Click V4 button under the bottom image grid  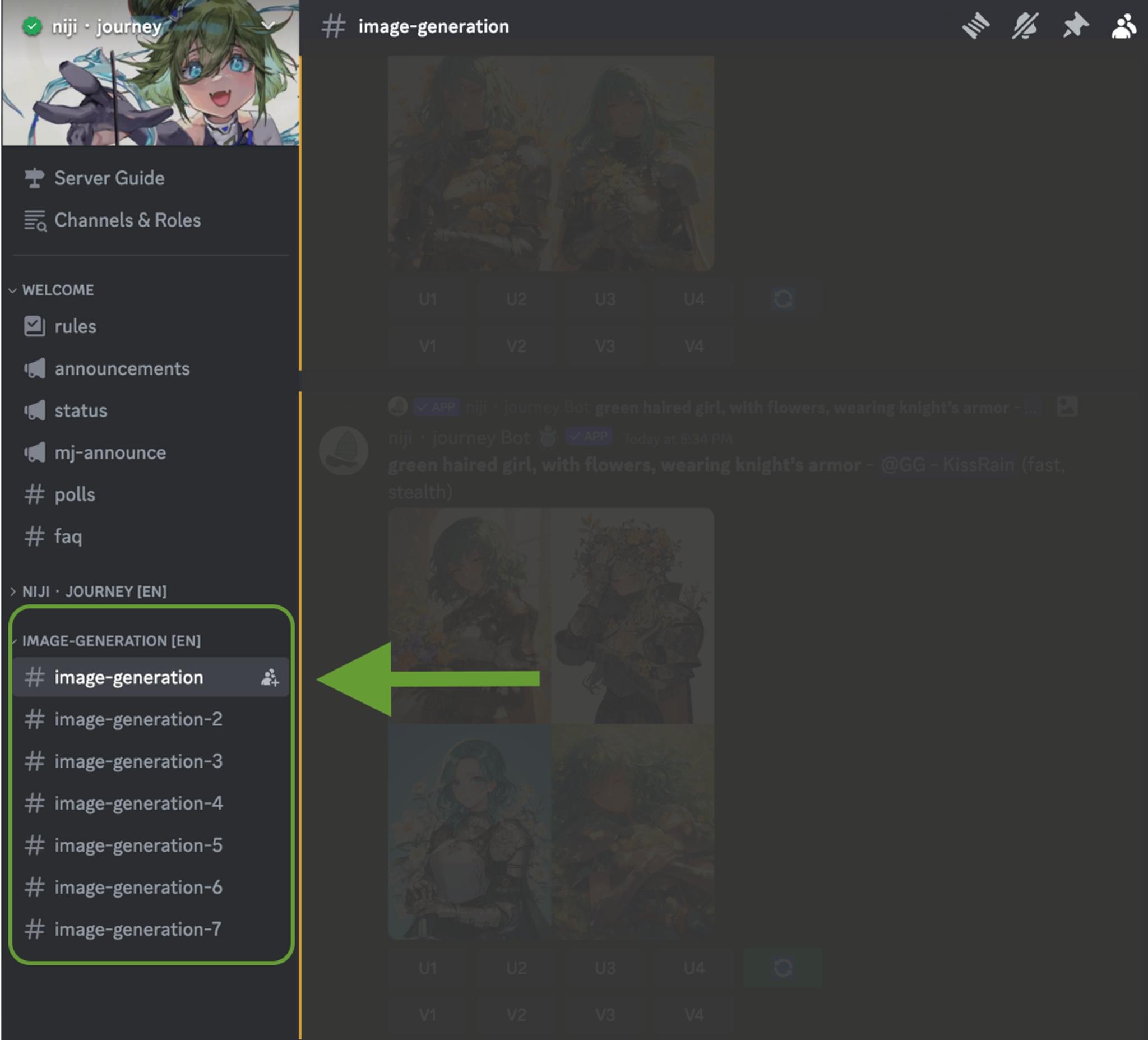coord(694,1014)
